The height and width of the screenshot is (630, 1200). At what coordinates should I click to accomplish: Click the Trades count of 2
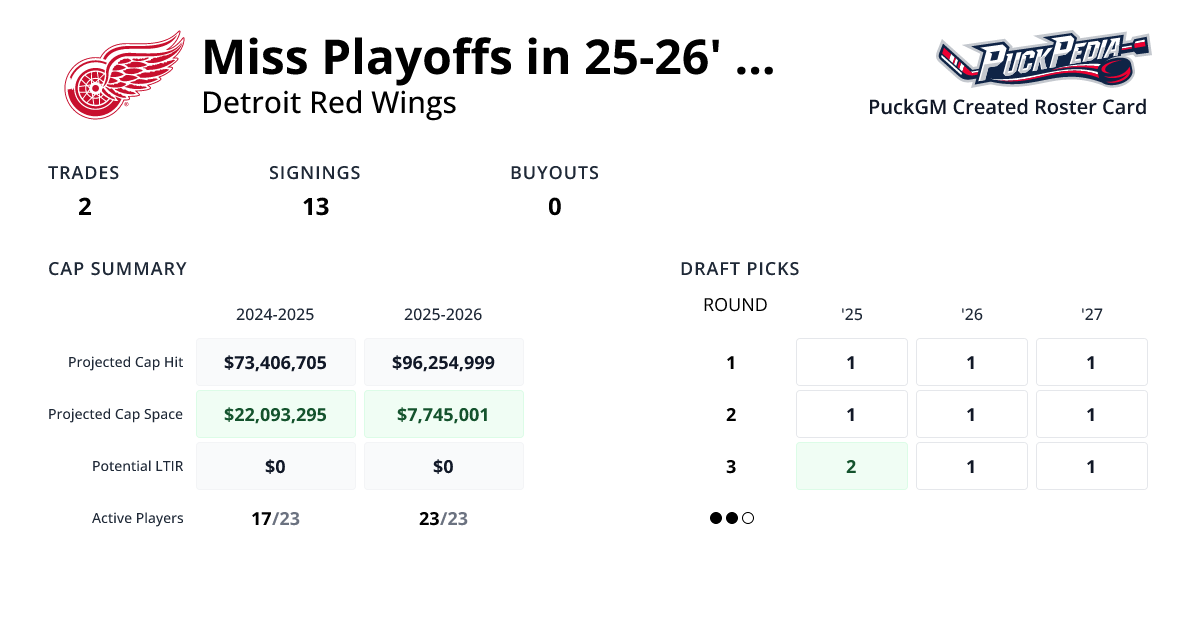[x=85, y=207]
